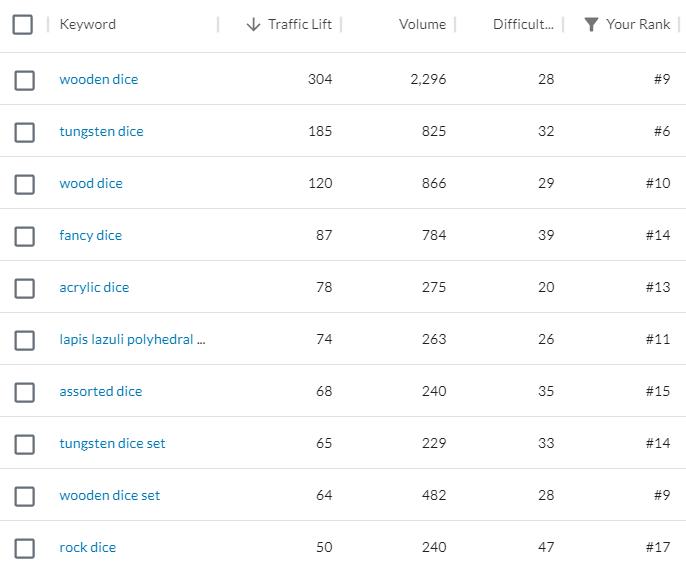Enable the checkbox for rock dice
This screenshot has width=686, height=569.
[x=25, y=548]
